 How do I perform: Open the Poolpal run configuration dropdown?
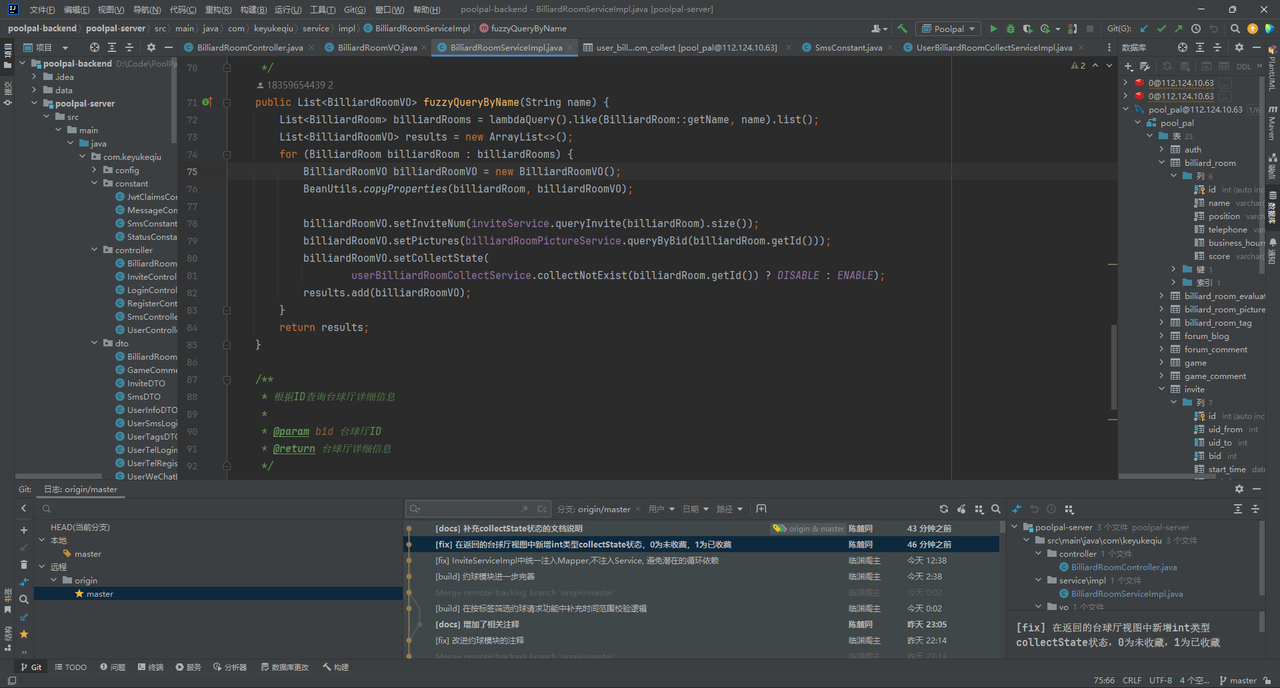[948, 29]
